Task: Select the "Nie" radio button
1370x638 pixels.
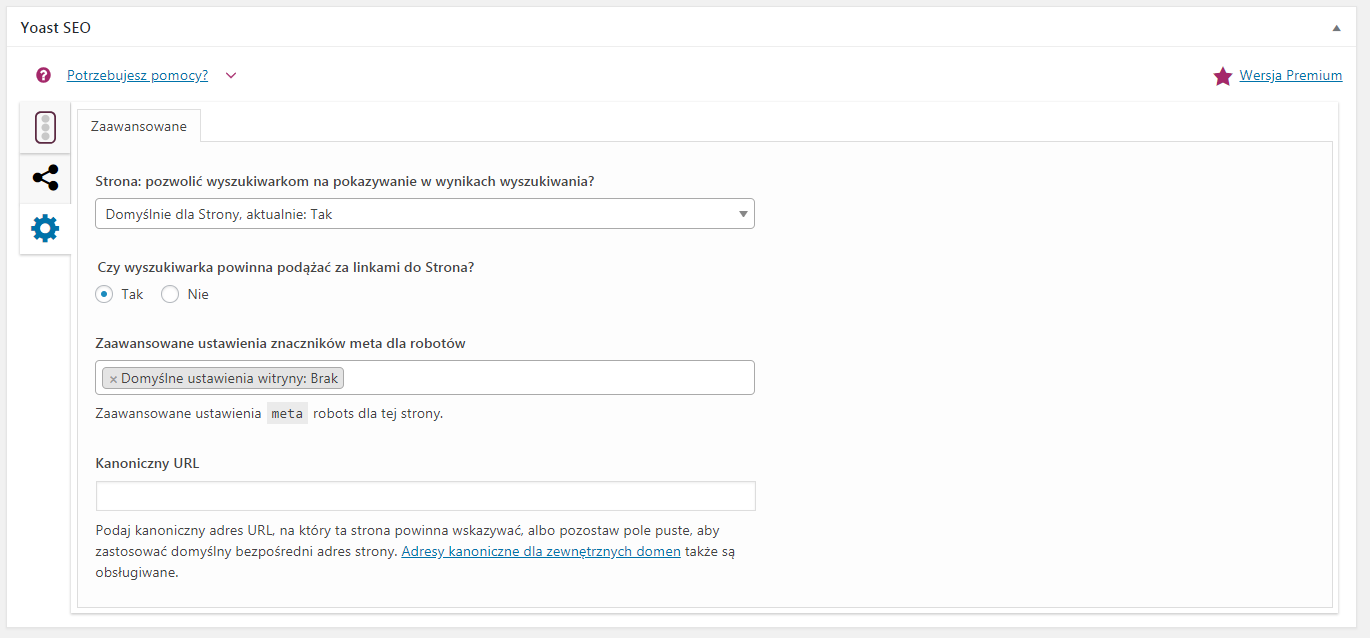Action: [x=170, y=294]
